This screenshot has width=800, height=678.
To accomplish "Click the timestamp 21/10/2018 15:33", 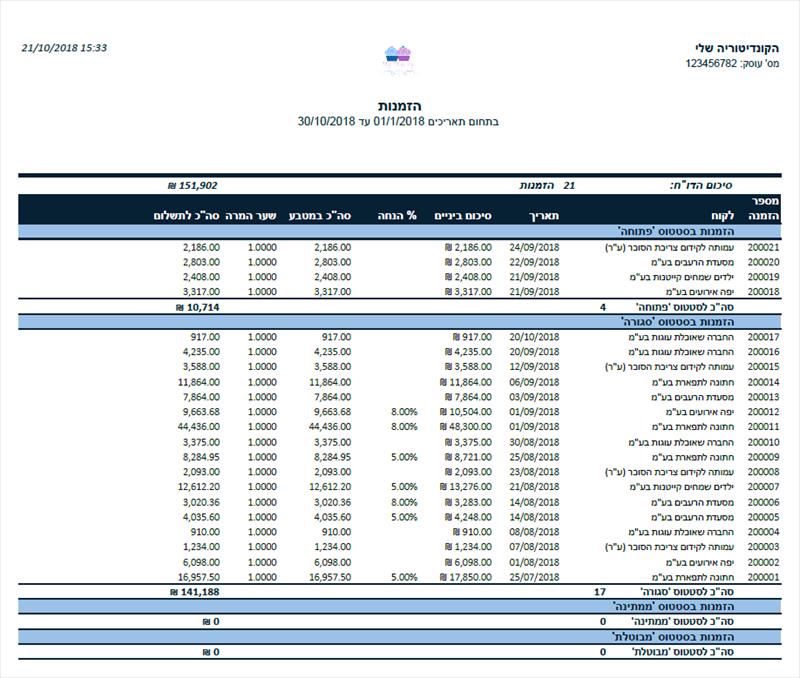I will coord(64,48).
